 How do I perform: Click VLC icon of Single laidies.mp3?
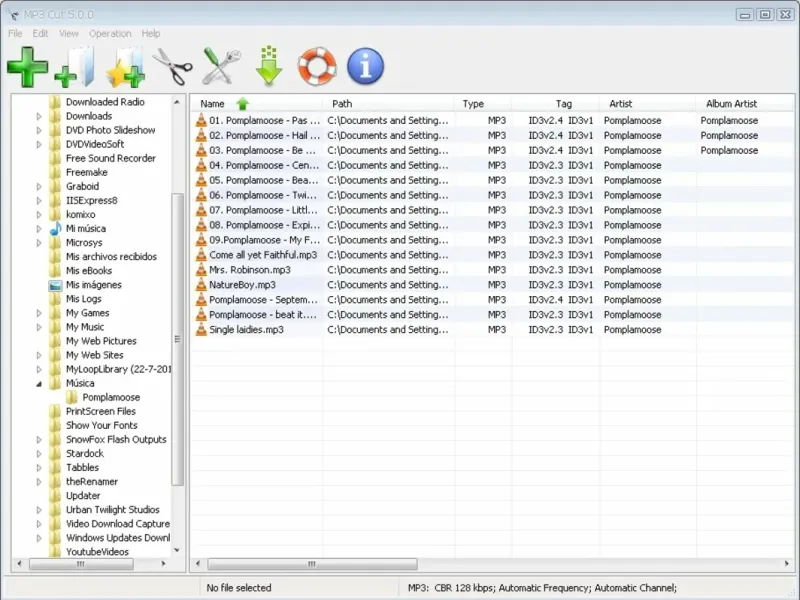click(x=202, y=330)
